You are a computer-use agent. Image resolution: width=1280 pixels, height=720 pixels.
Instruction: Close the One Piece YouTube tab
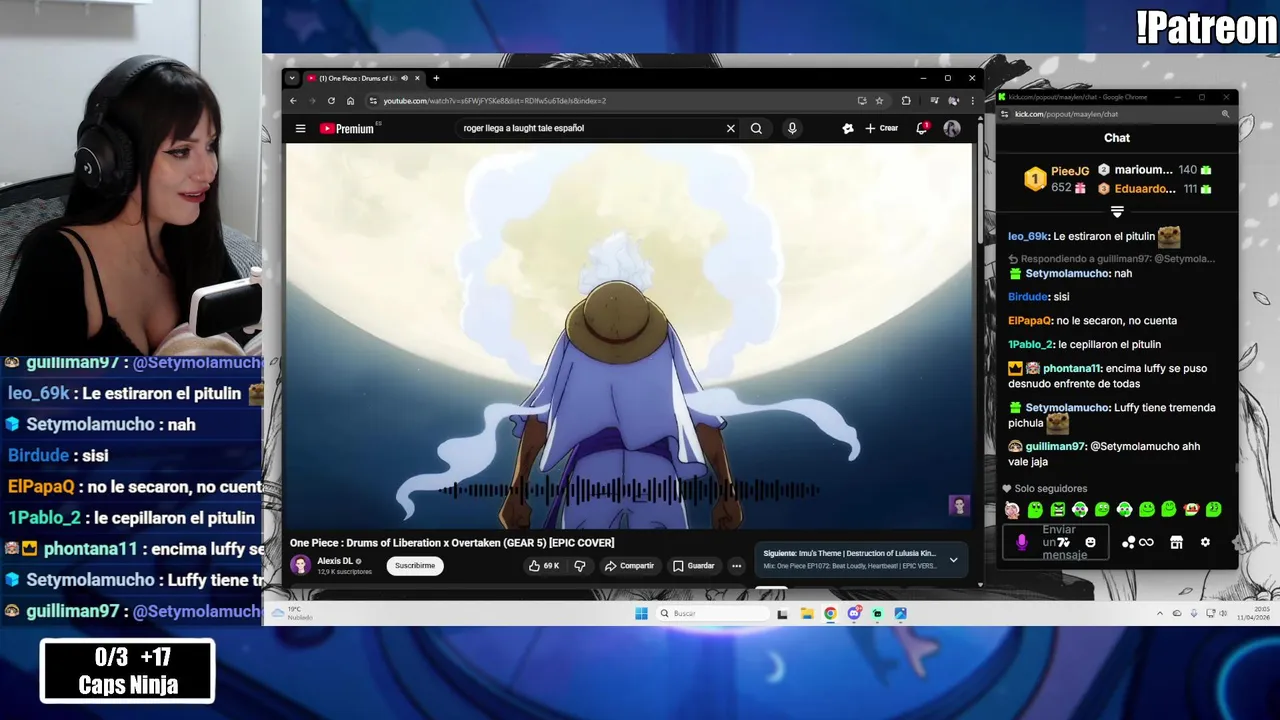pyautogui.click(x=417, y=78)
